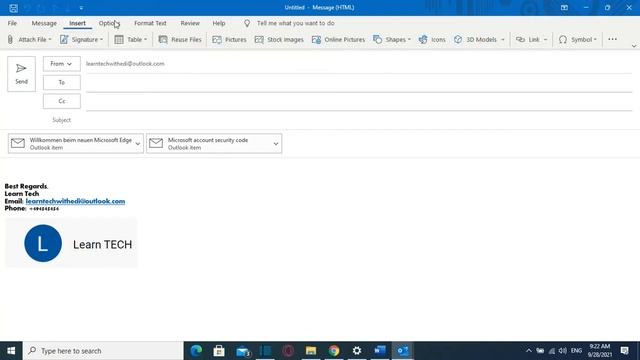This screenshot has width=640, height=360.
Task: Select the Insert tab
Action: (x=77, y=23)
